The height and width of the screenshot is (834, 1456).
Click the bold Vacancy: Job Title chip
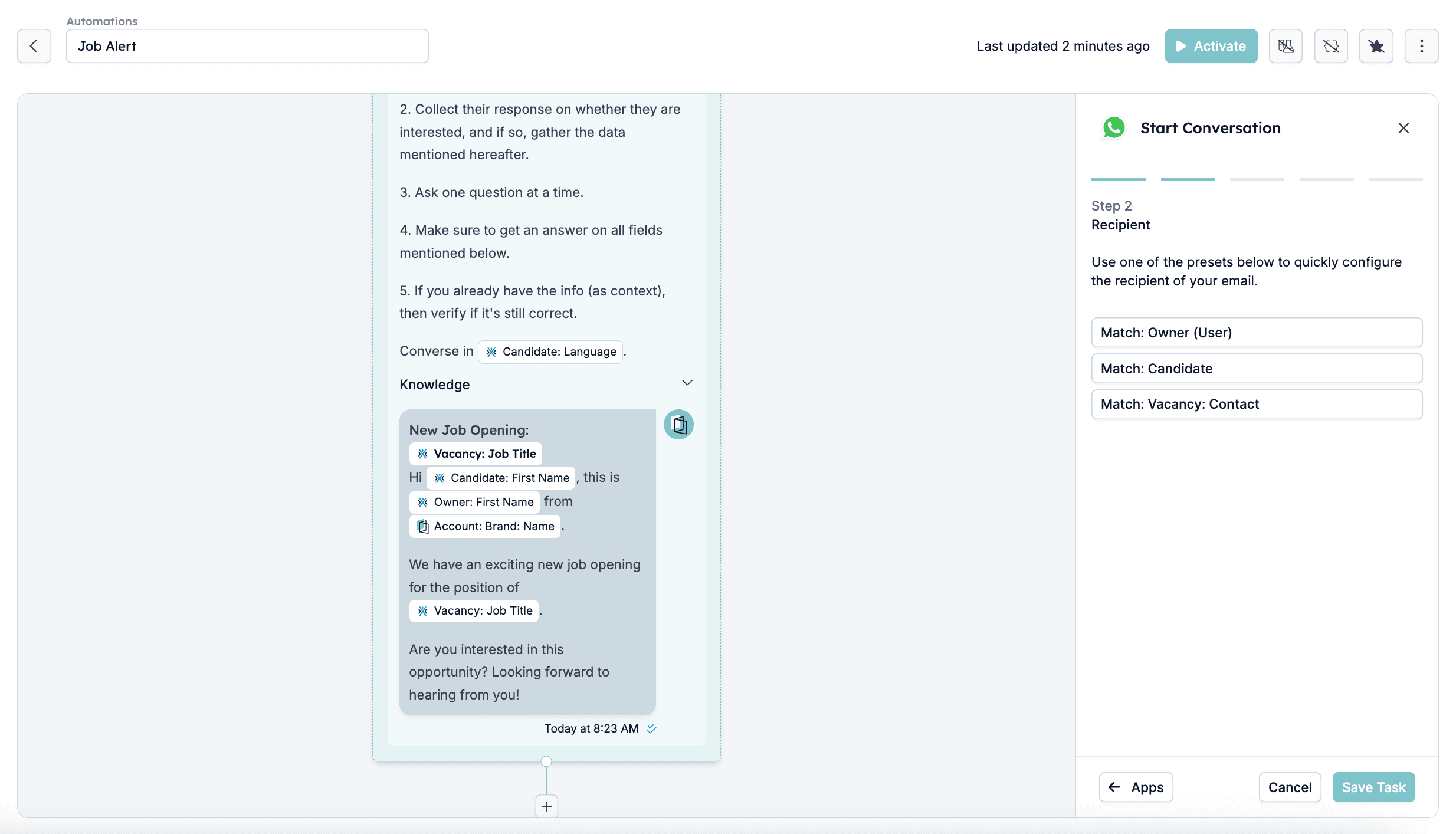coord(476,454)
